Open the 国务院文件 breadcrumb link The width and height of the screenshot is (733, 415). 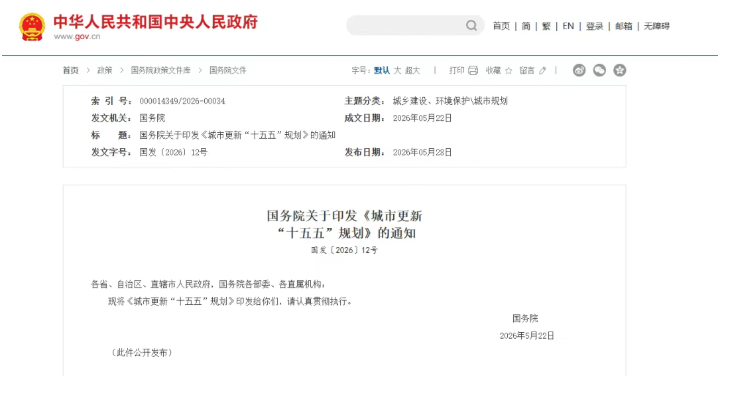228,70
